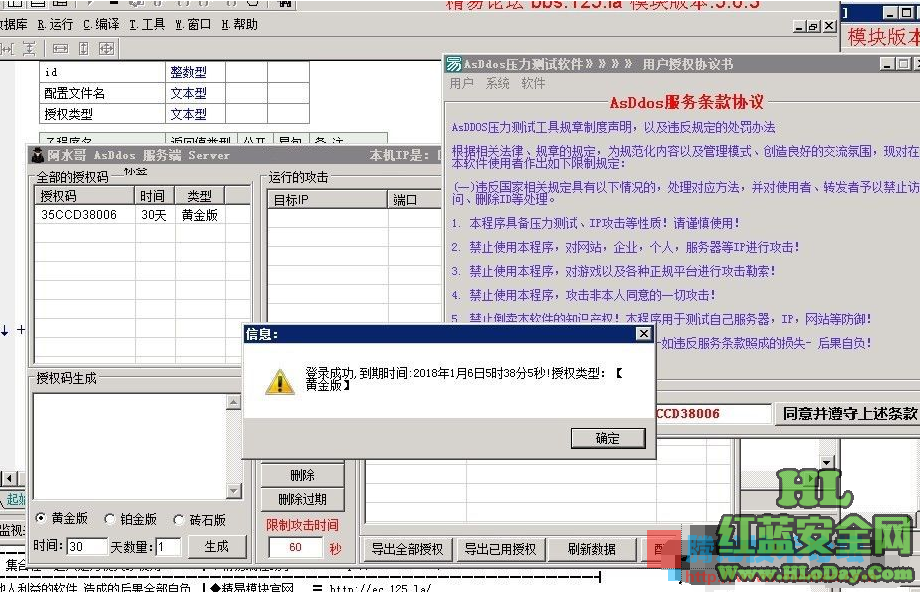Focus the attack time limit field showing 60
The height and width of the screenshot is (592, 920).
(295, 547)
